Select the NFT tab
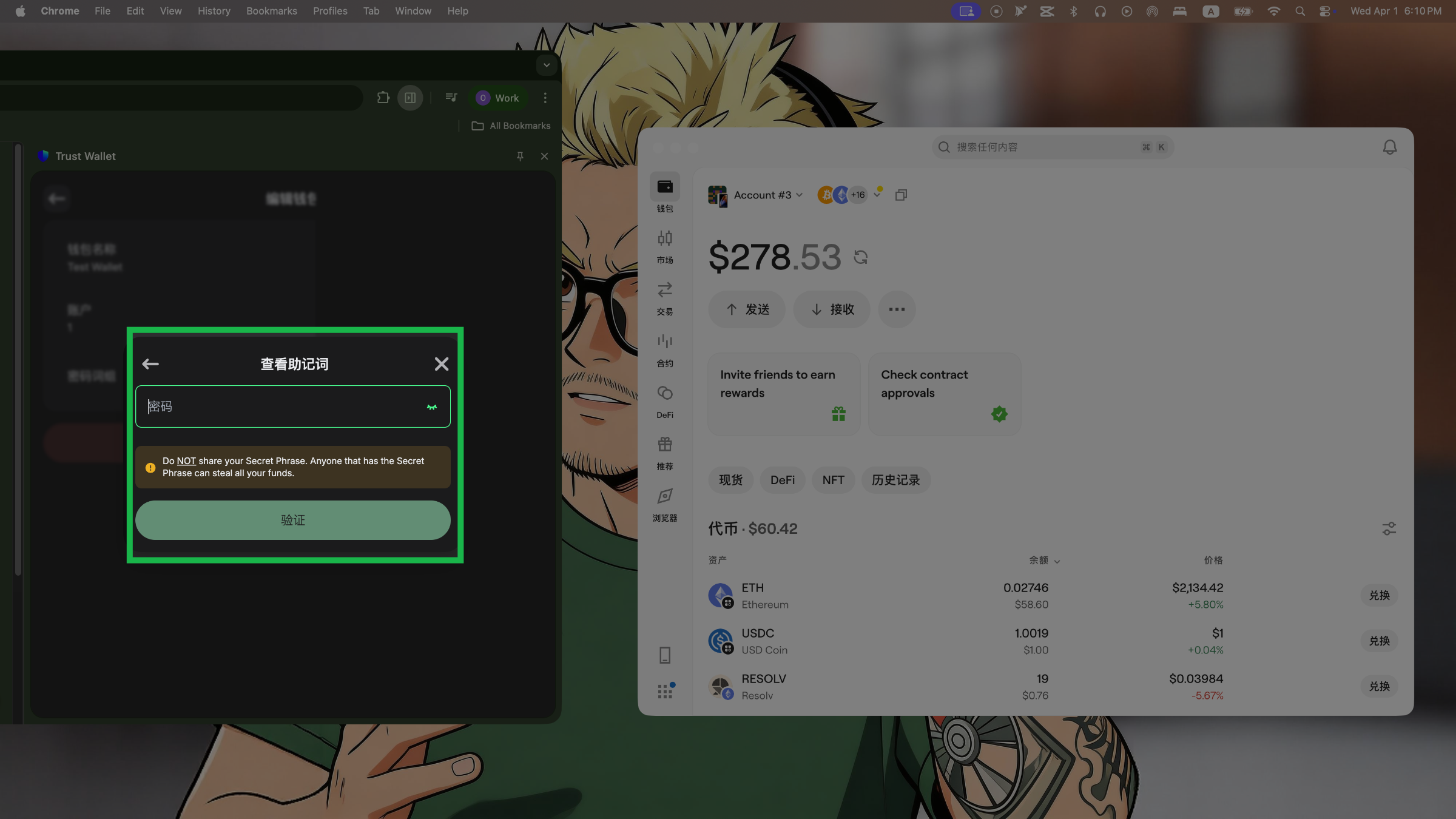The image size is (1456, 819). 833,480
